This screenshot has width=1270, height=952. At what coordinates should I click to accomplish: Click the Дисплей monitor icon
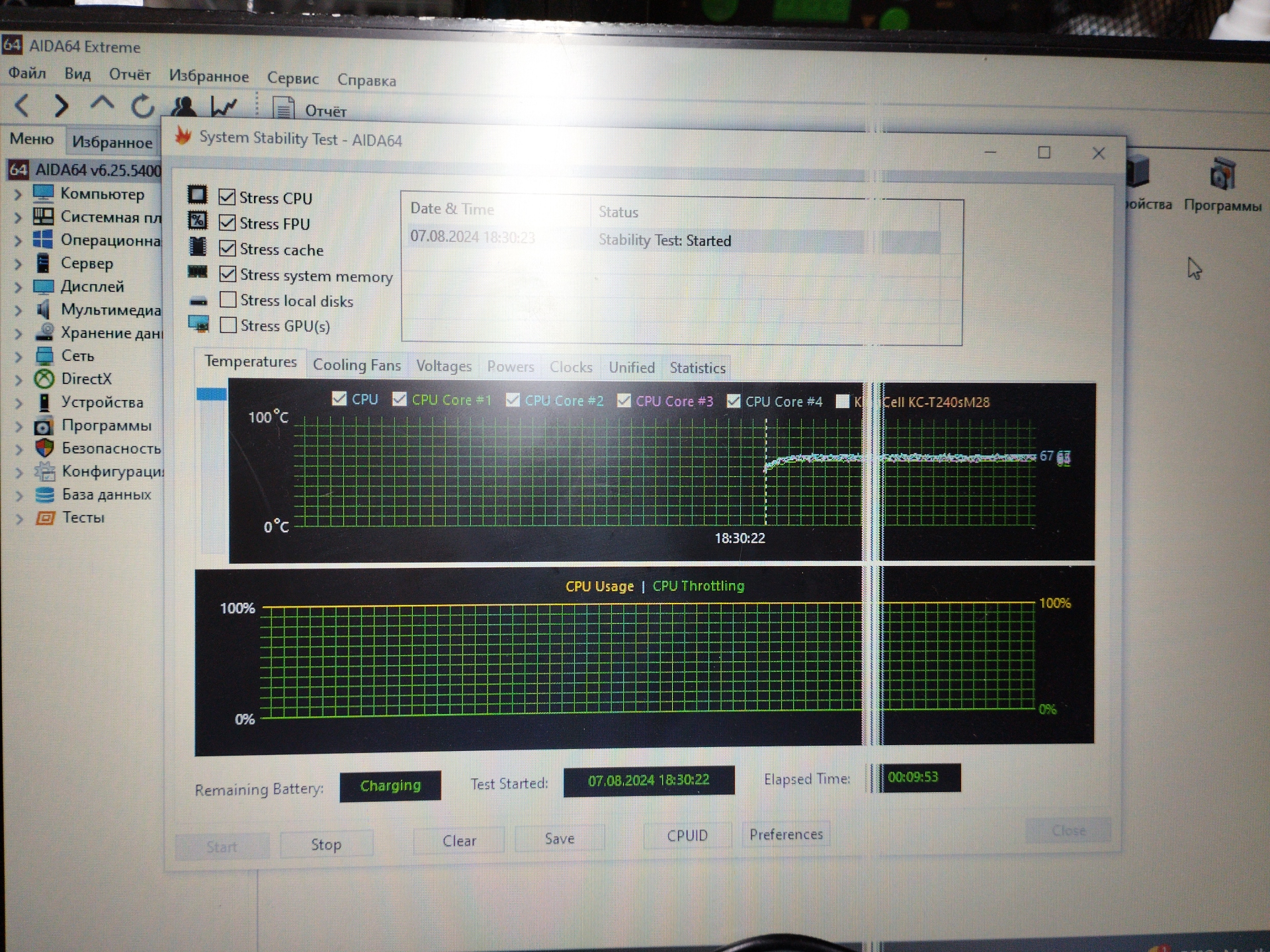(44, 286)
